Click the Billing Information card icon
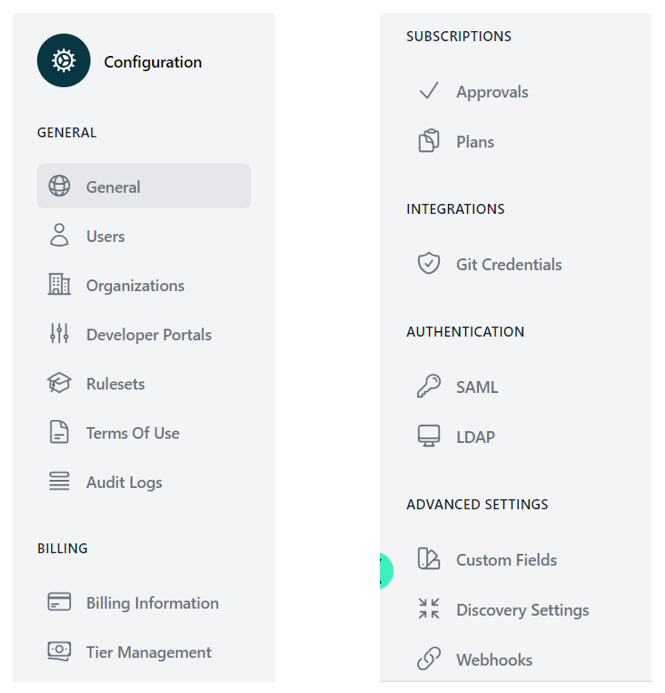The image size is (665, 693). pos(60,603)
